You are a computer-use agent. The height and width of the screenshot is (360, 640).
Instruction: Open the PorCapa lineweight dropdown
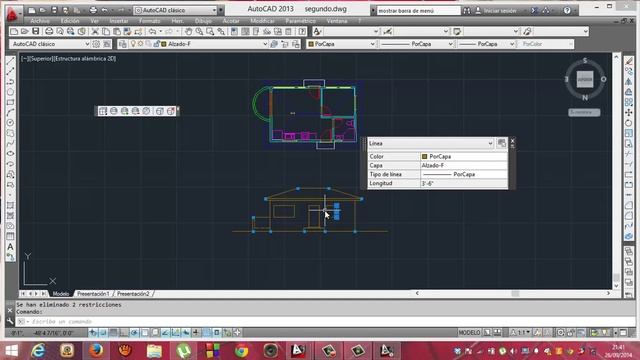[x=512, y=44]
